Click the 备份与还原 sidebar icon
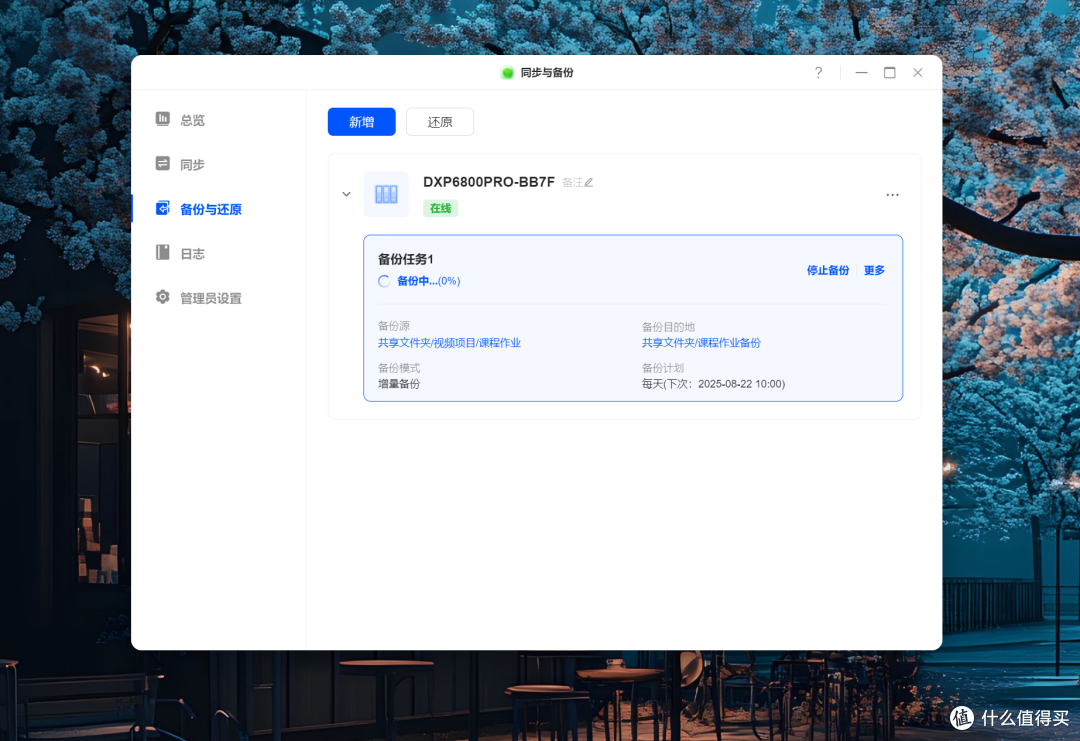This screenshot has height=741, width=1080. pyautogui.click(x=163, y=208)
